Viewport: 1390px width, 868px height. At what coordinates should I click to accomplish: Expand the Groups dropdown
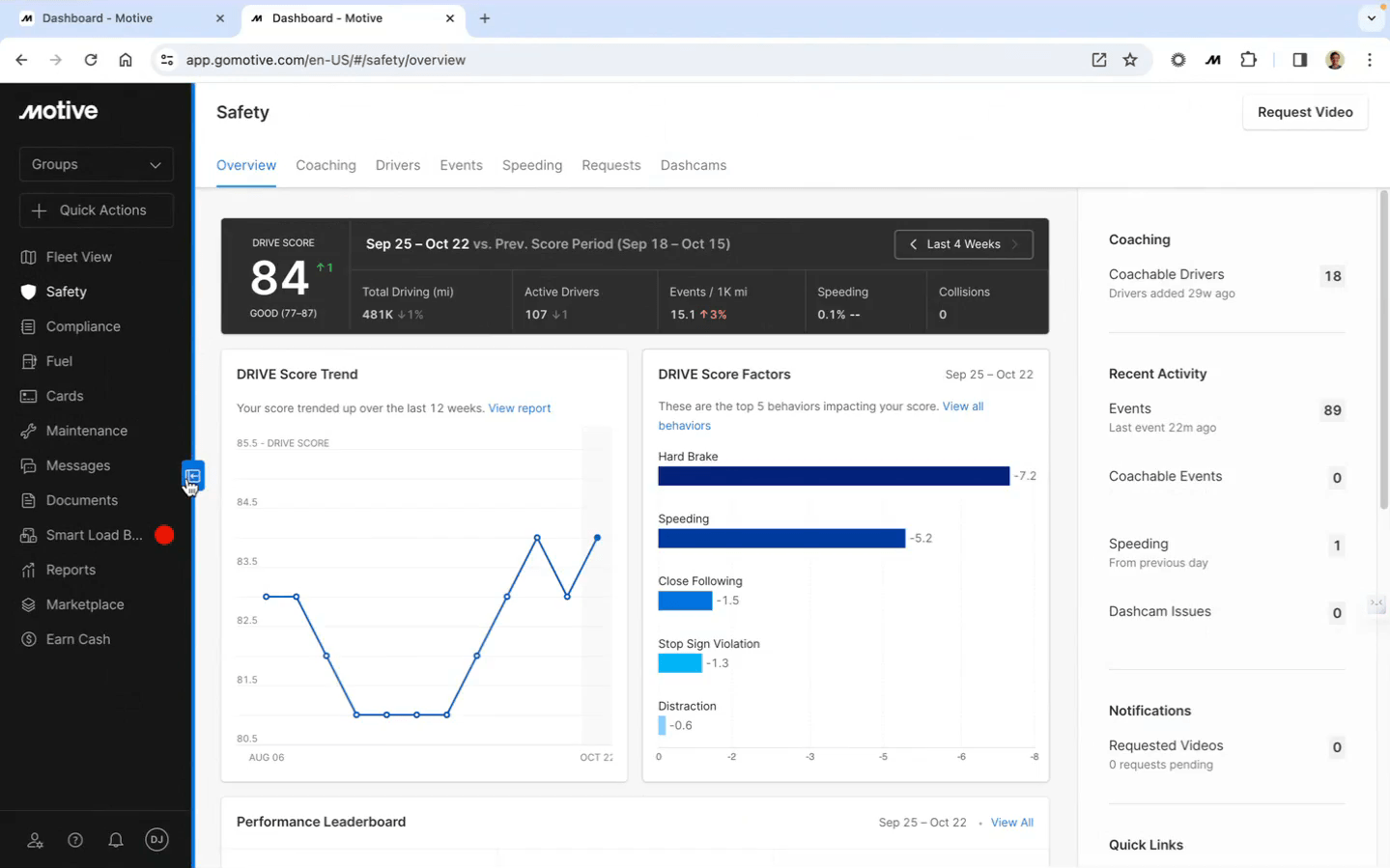tap(96, 164)
